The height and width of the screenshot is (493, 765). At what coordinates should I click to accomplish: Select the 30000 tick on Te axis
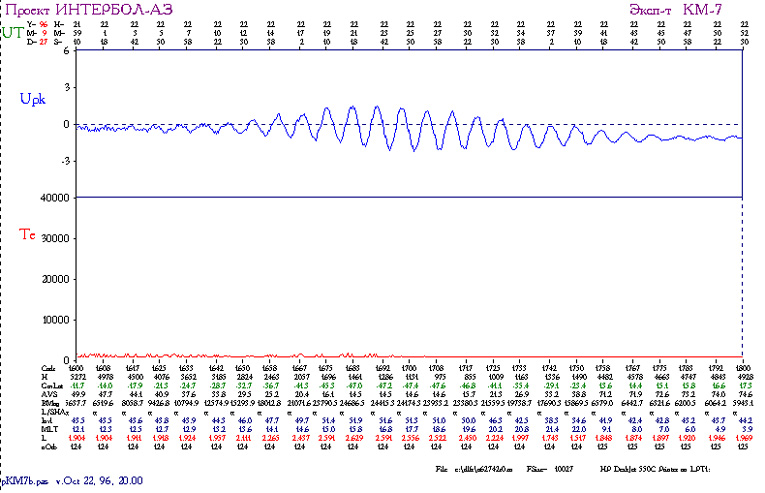(x=53, y=238)
